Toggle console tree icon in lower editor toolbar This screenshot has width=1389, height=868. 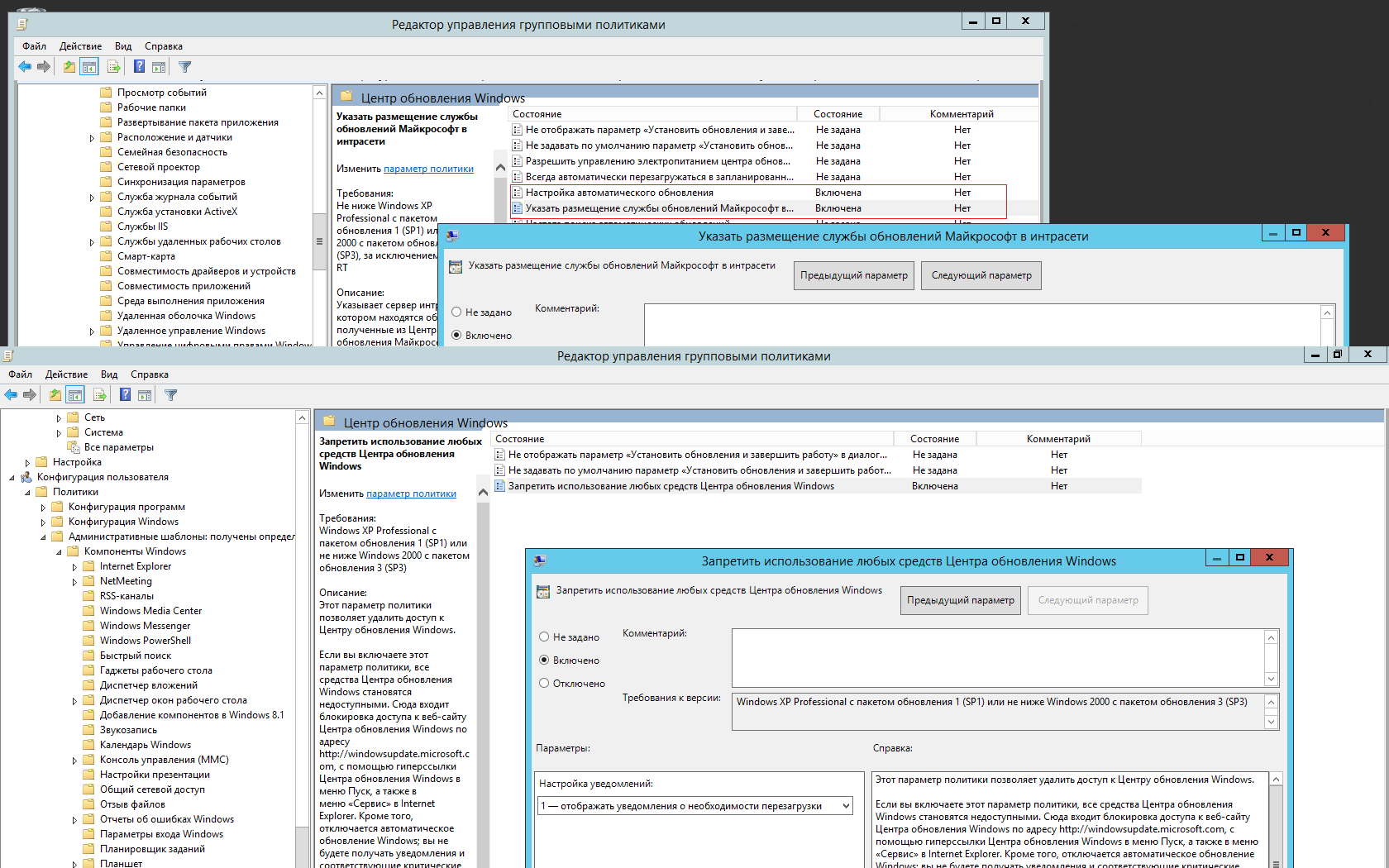[x=75, y=395]
